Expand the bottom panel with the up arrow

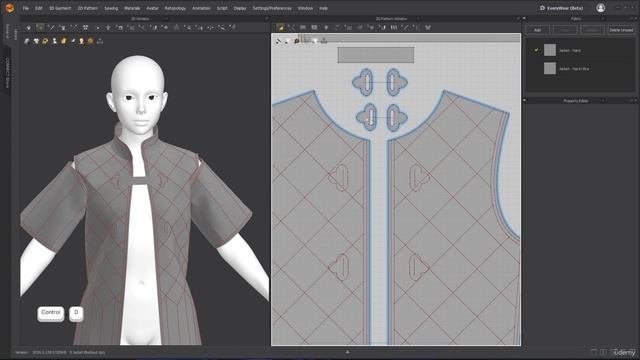[347, 351]
